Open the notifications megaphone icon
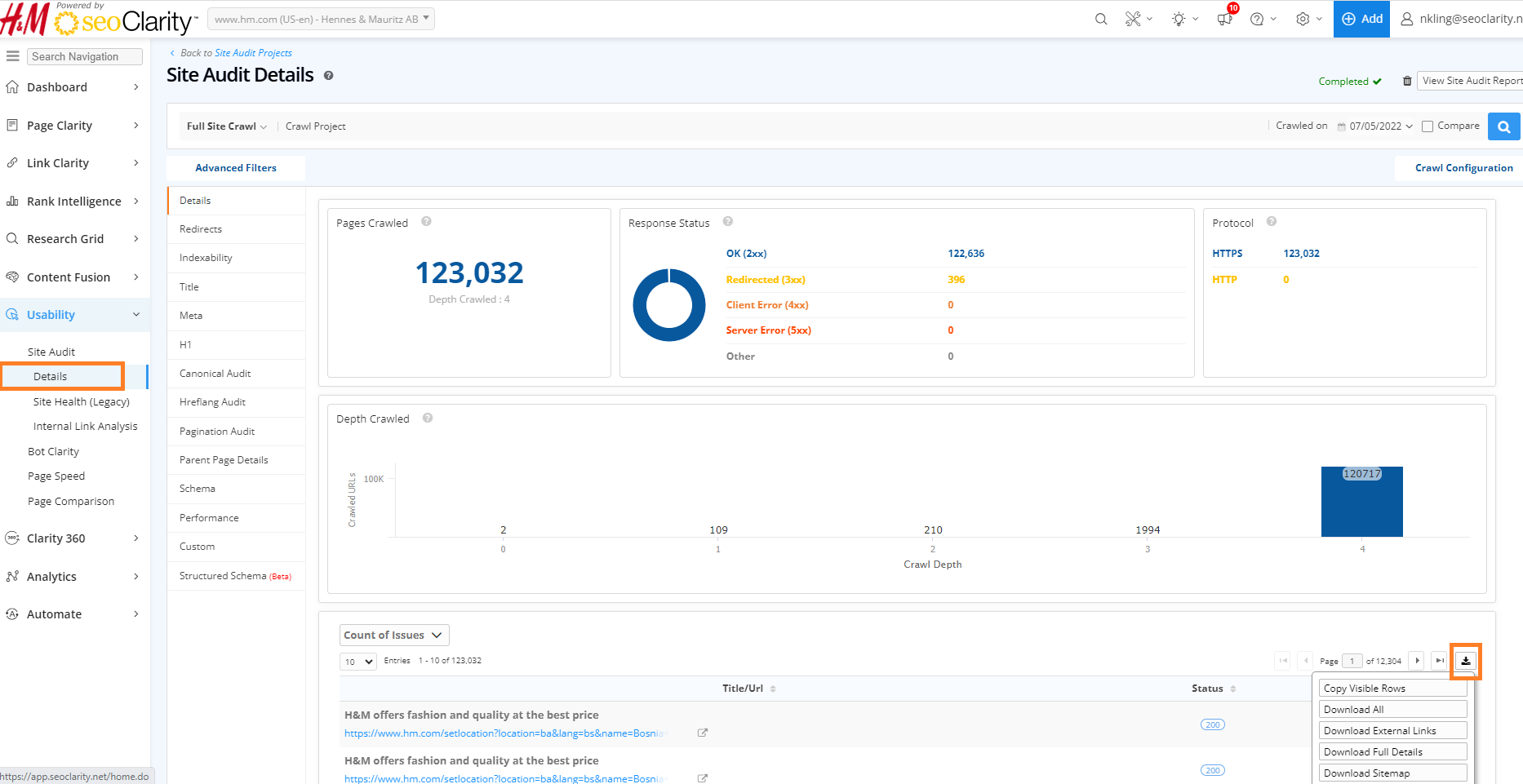The height and width of the screenshot is (784, 1523). coord(1224,19)
